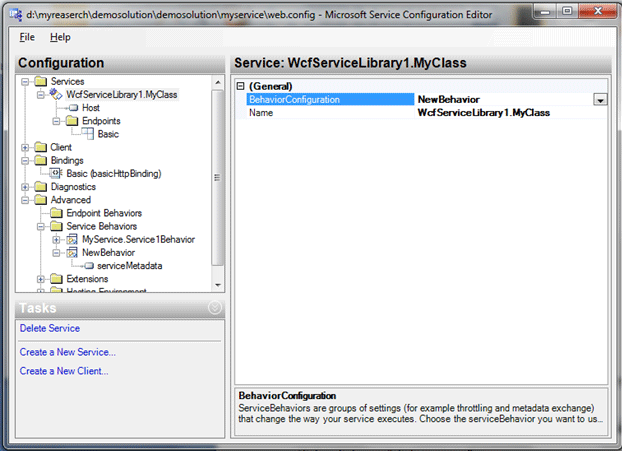Viewport: 622px width, 451px height.
Task: Collapse the WcfServiceLibrary1.MyClass node
Action: [x=40, y=95]
